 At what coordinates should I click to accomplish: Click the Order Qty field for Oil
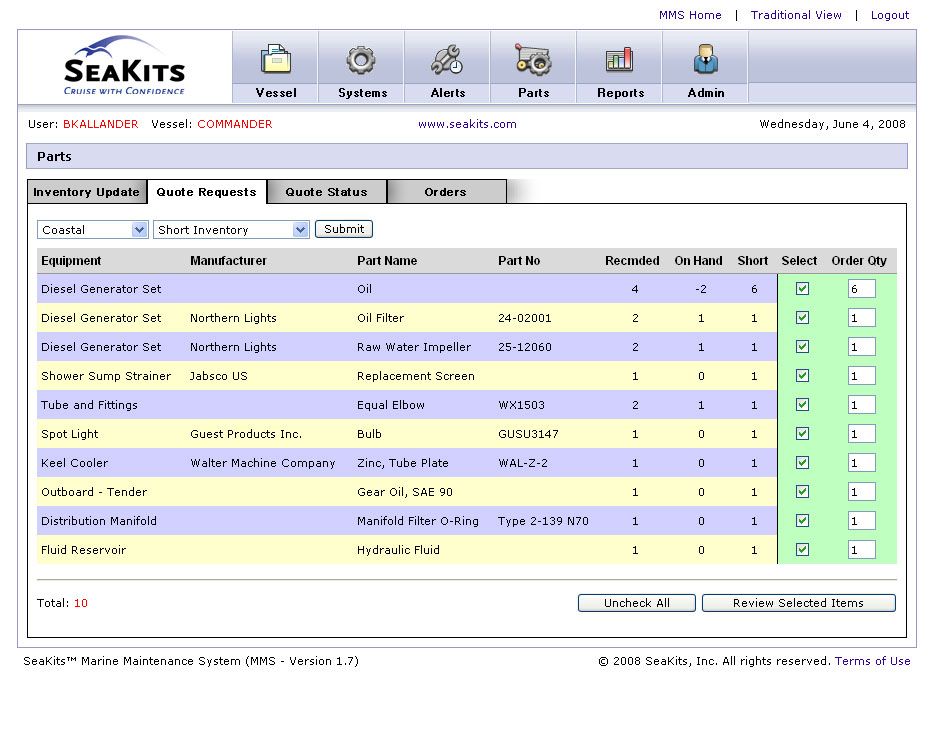point(861,289)
